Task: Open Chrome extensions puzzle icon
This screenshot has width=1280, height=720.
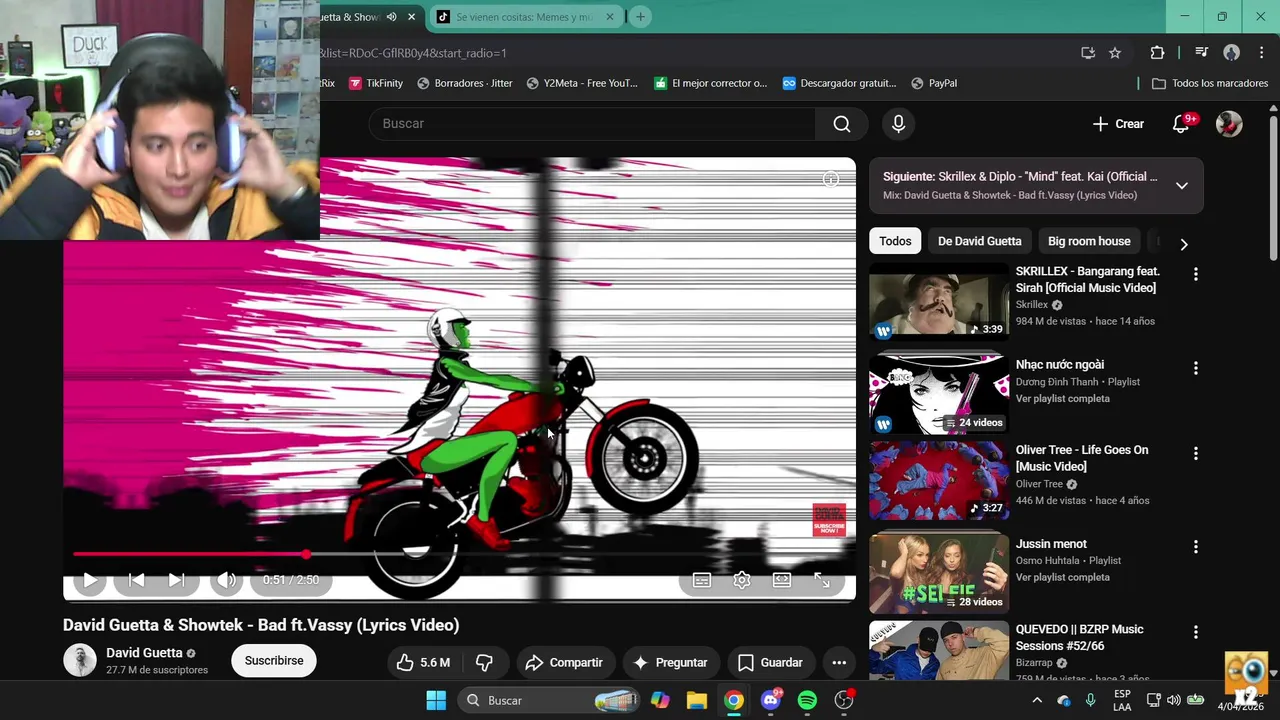Action: tap(1157, 53)
